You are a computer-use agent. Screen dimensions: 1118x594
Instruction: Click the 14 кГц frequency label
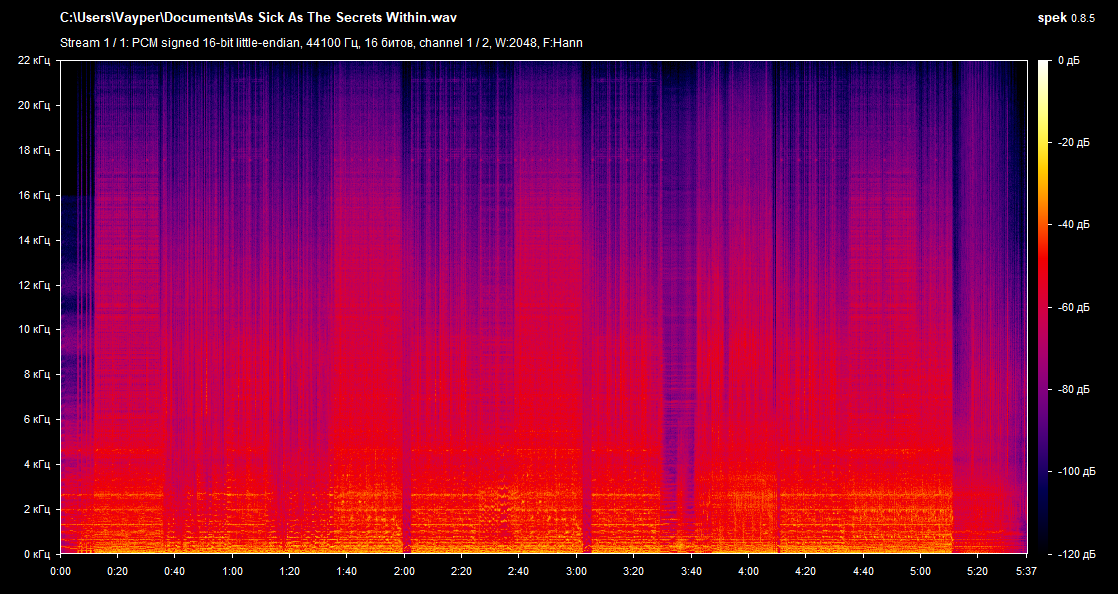34,240
